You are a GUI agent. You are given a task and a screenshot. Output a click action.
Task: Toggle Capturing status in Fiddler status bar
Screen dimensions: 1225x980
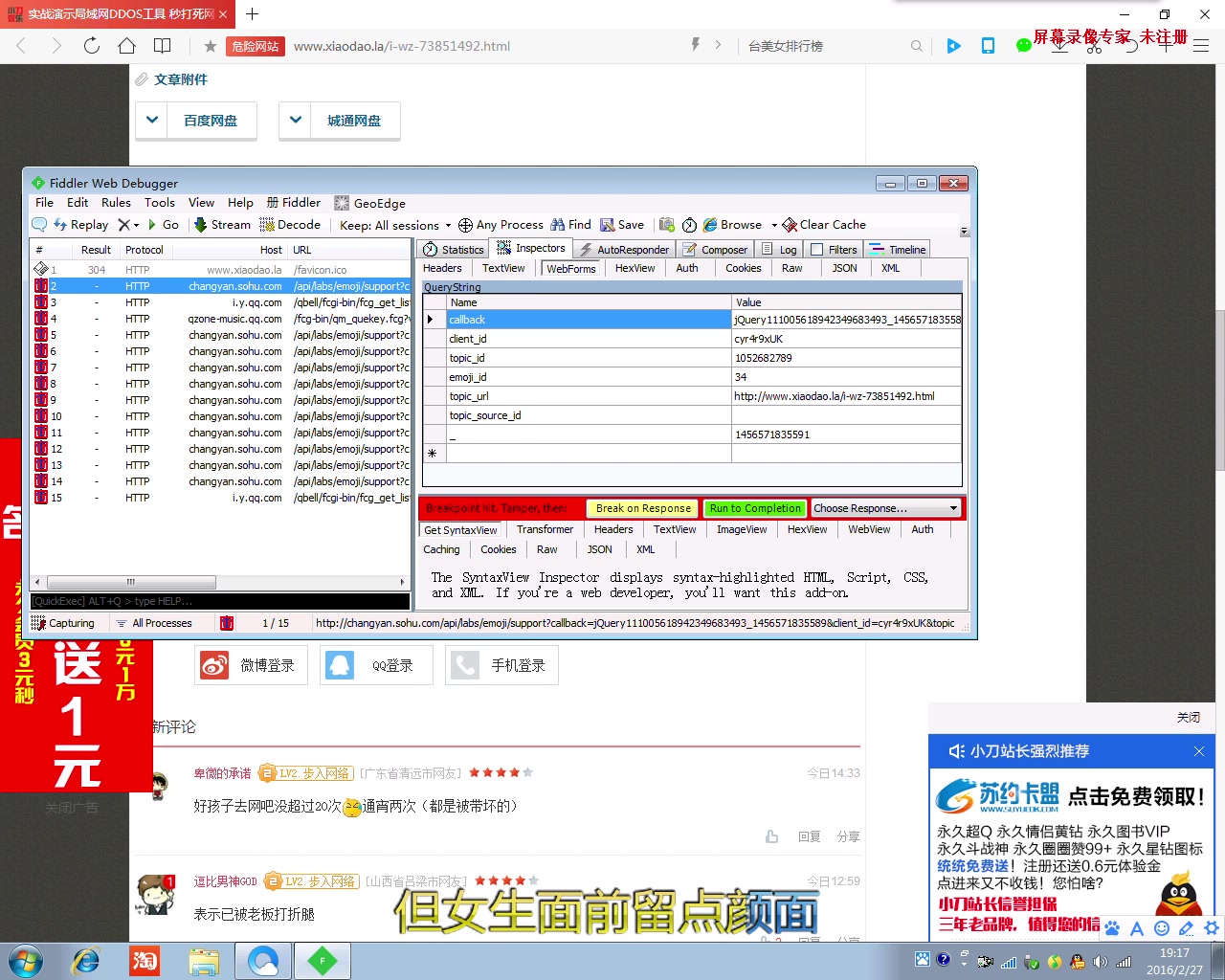pyautogui.click(x=63, y=623)
